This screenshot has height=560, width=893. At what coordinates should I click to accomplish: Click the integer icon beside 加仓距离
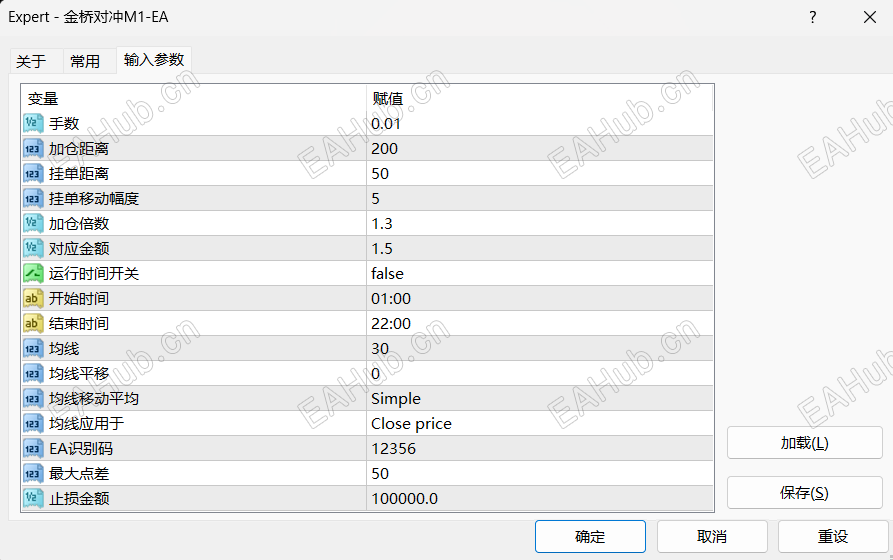pyautogui.click(x=33, y=149)
